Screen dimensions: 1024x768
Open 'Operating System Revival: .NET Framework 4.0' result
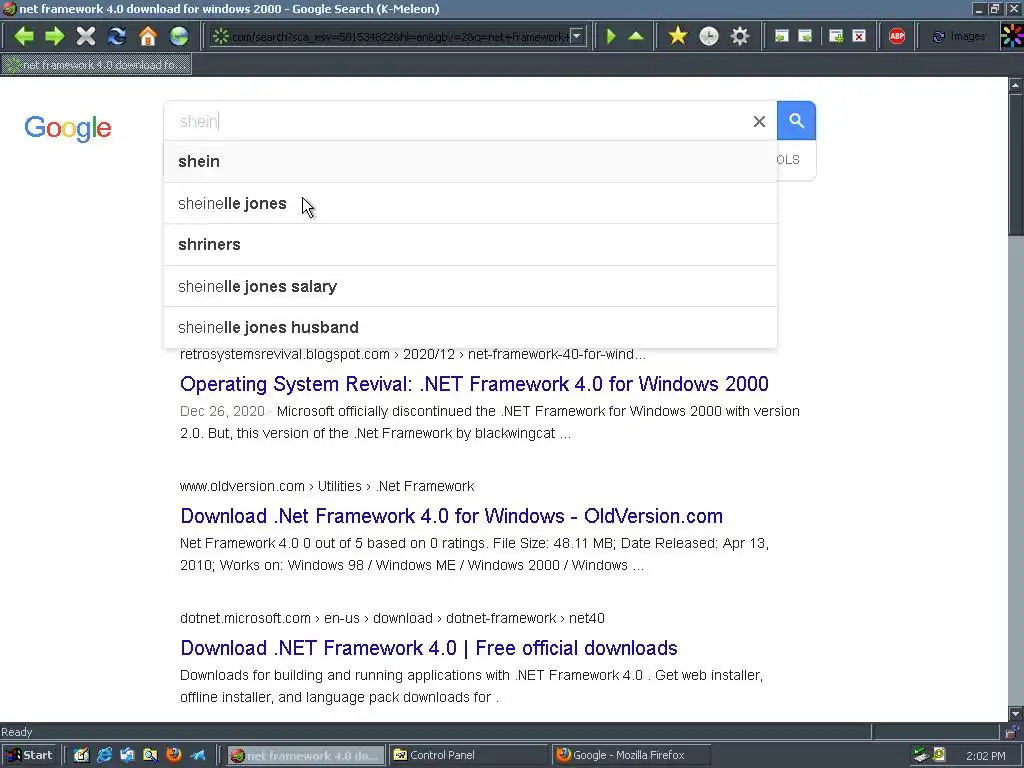pos(474,384)
